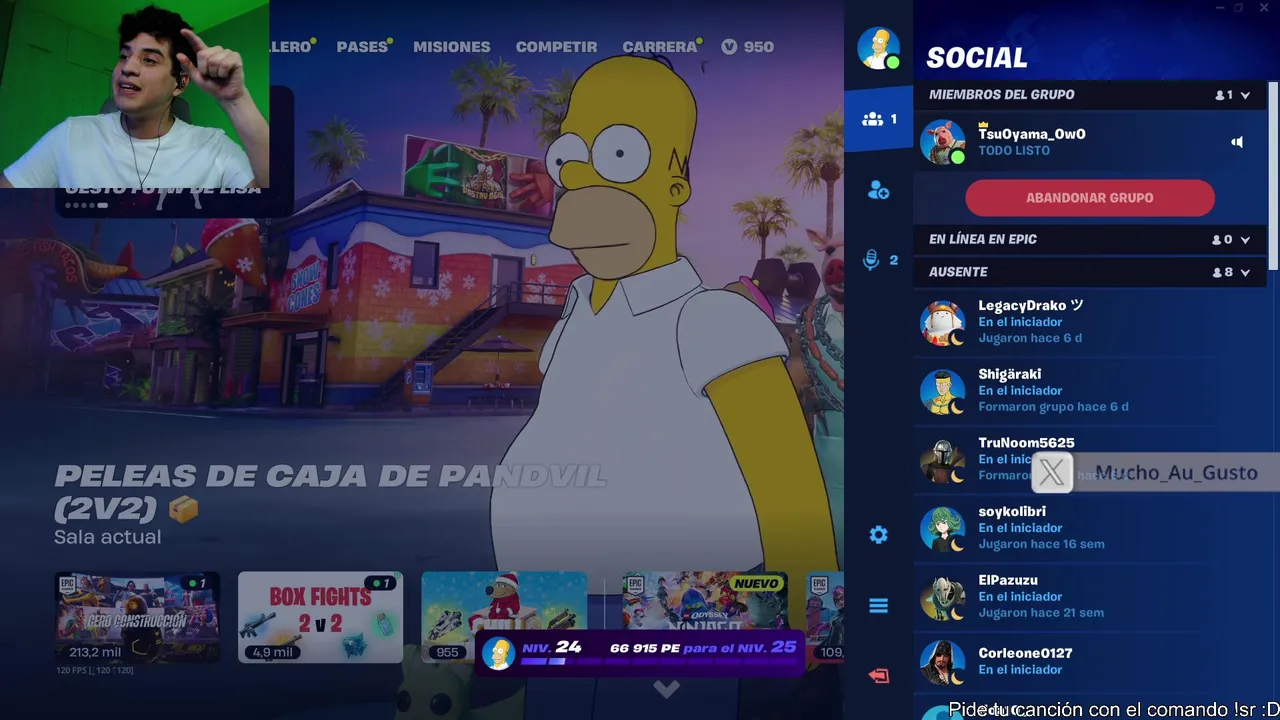Click ElPazuzu's avatar

[x=942, y=598]
